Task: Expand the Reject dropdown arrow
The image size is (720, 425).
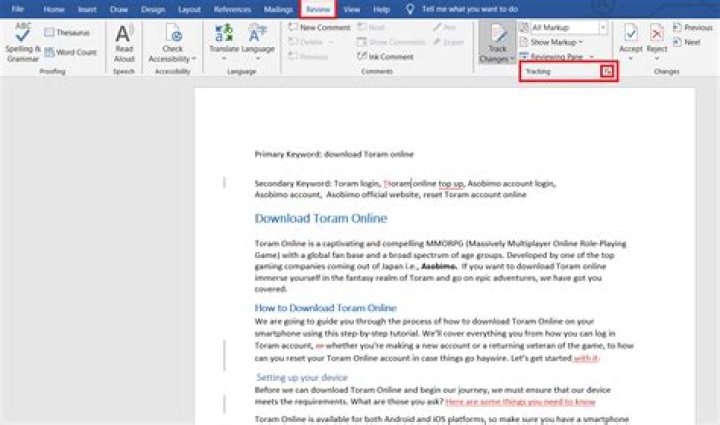Action: (x=657, y=59)
